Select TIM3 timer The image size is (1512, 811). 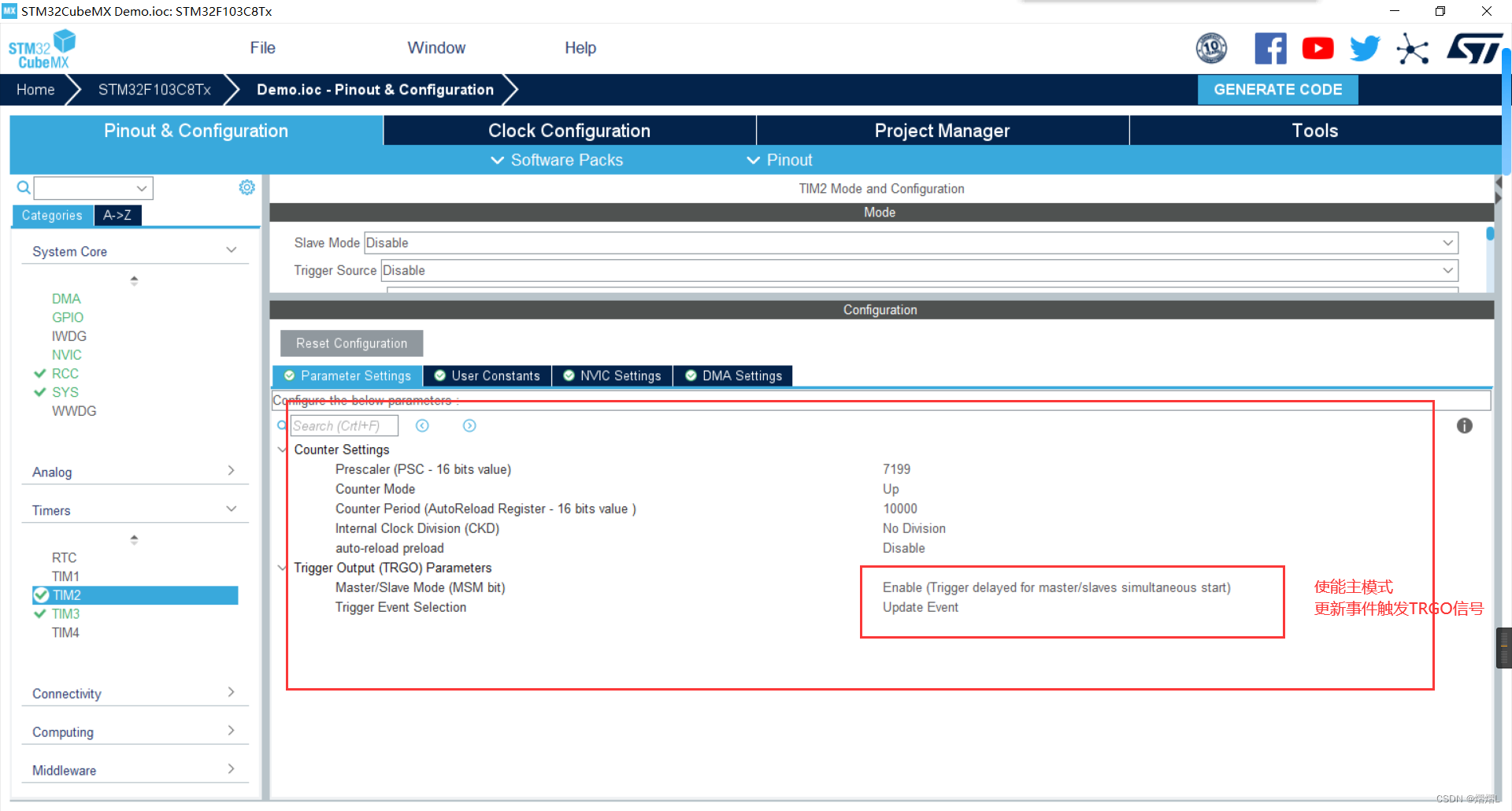[65, 613]
